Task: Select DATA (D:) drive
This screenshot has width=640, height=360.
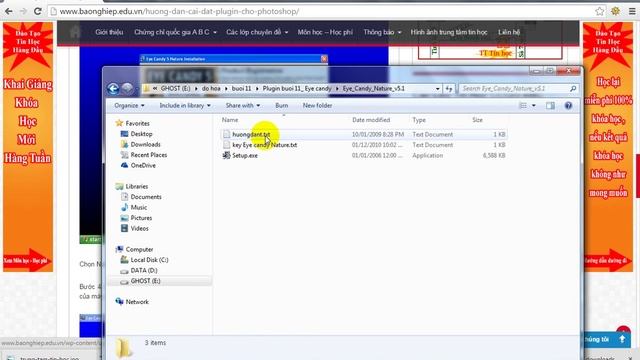Action: [144, 271]
